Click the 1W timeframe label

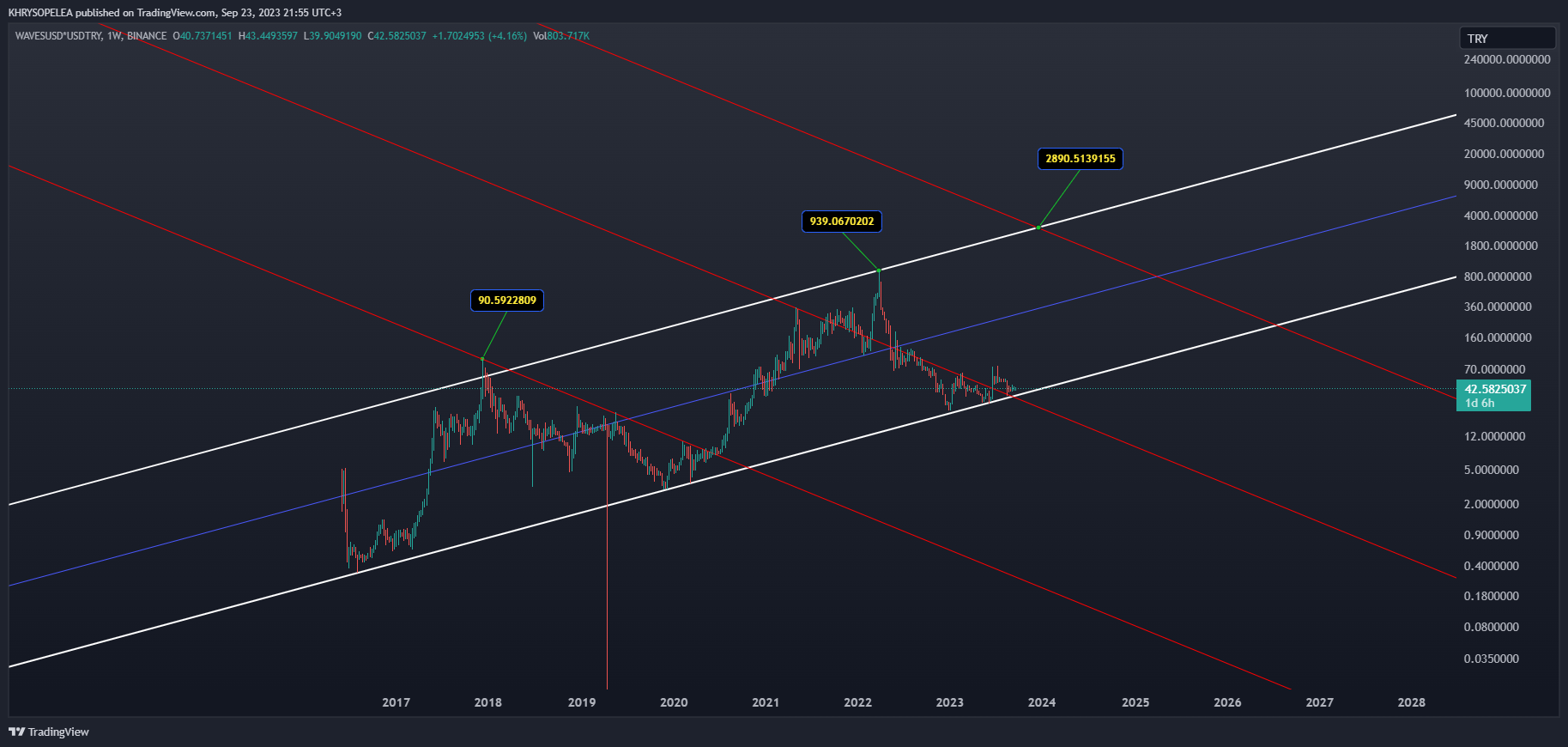(115, 36)
